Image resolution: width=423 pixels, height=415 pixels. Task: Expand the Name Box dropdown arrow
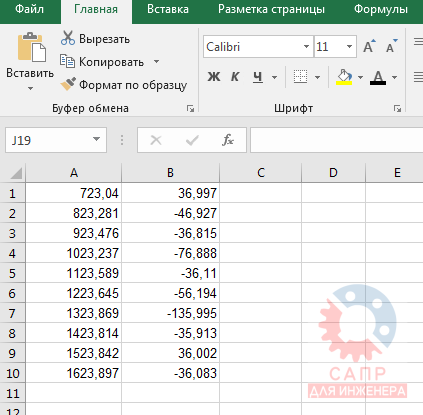coord(97,139)
